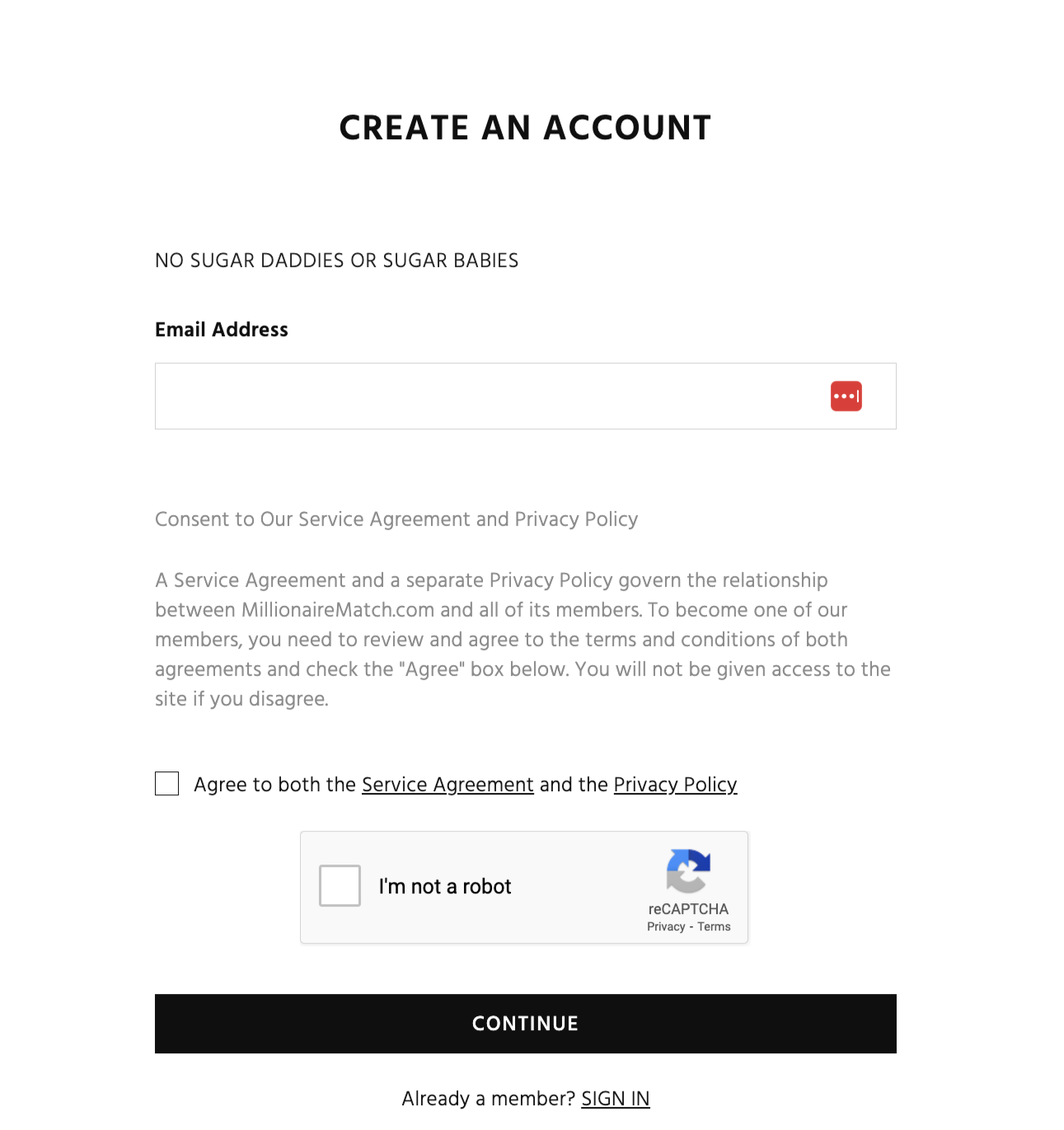Click the Consent to Our Service Agreement heading
The image size is (1064, 1130).
click(396, 519)
